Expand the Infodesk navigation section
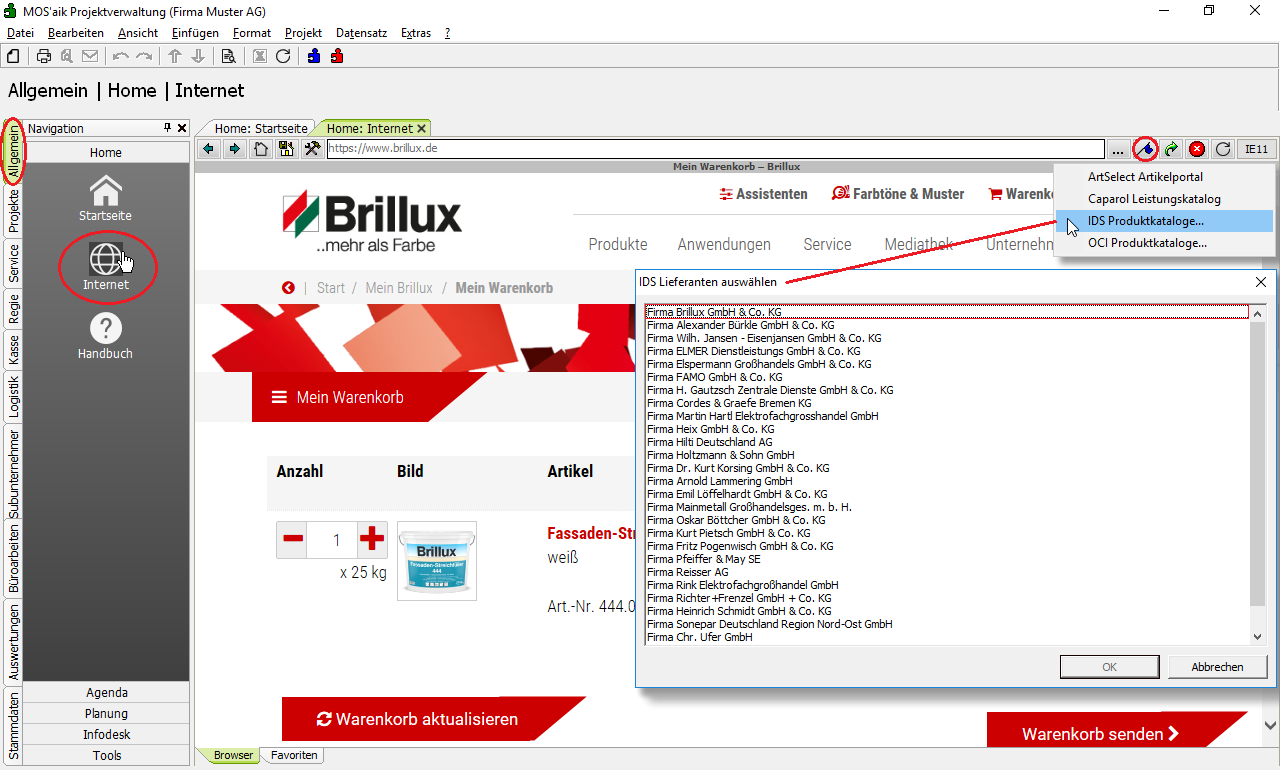The width and height of the screenshot is (1280, 770). click(106, 734)
